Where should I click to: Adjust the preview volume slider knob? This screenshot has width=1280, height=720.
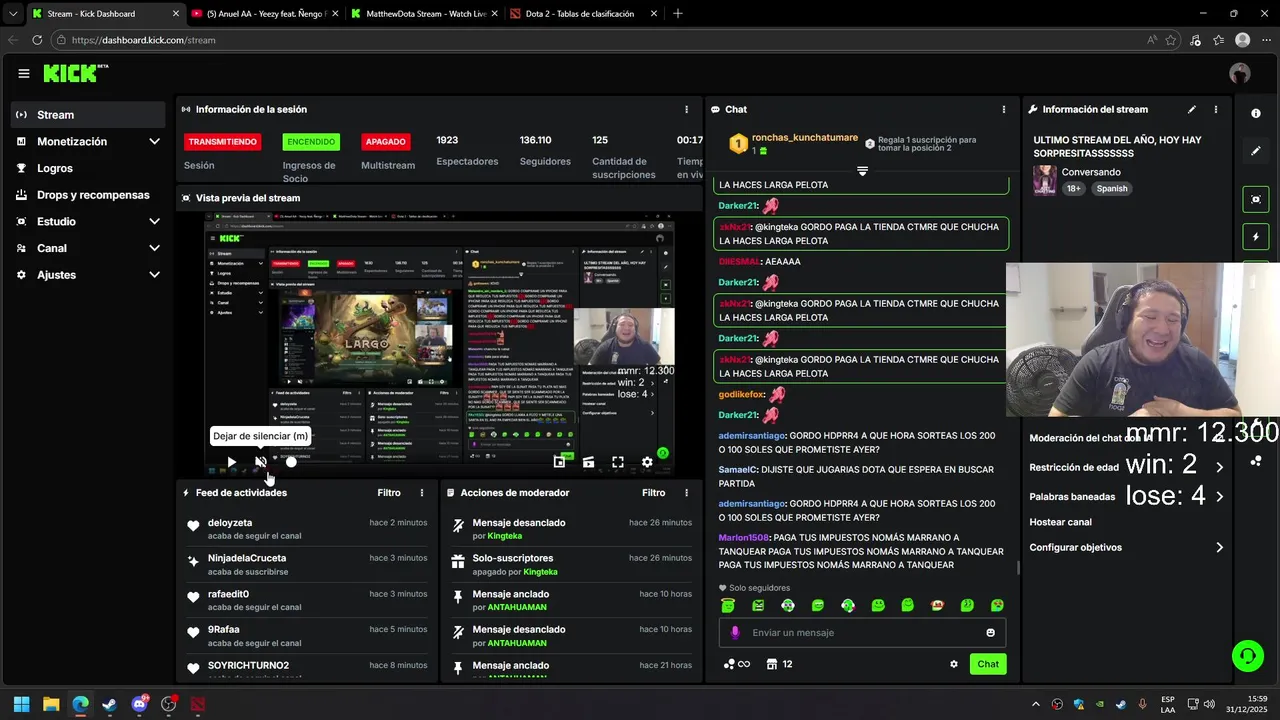tap(291, 462)
